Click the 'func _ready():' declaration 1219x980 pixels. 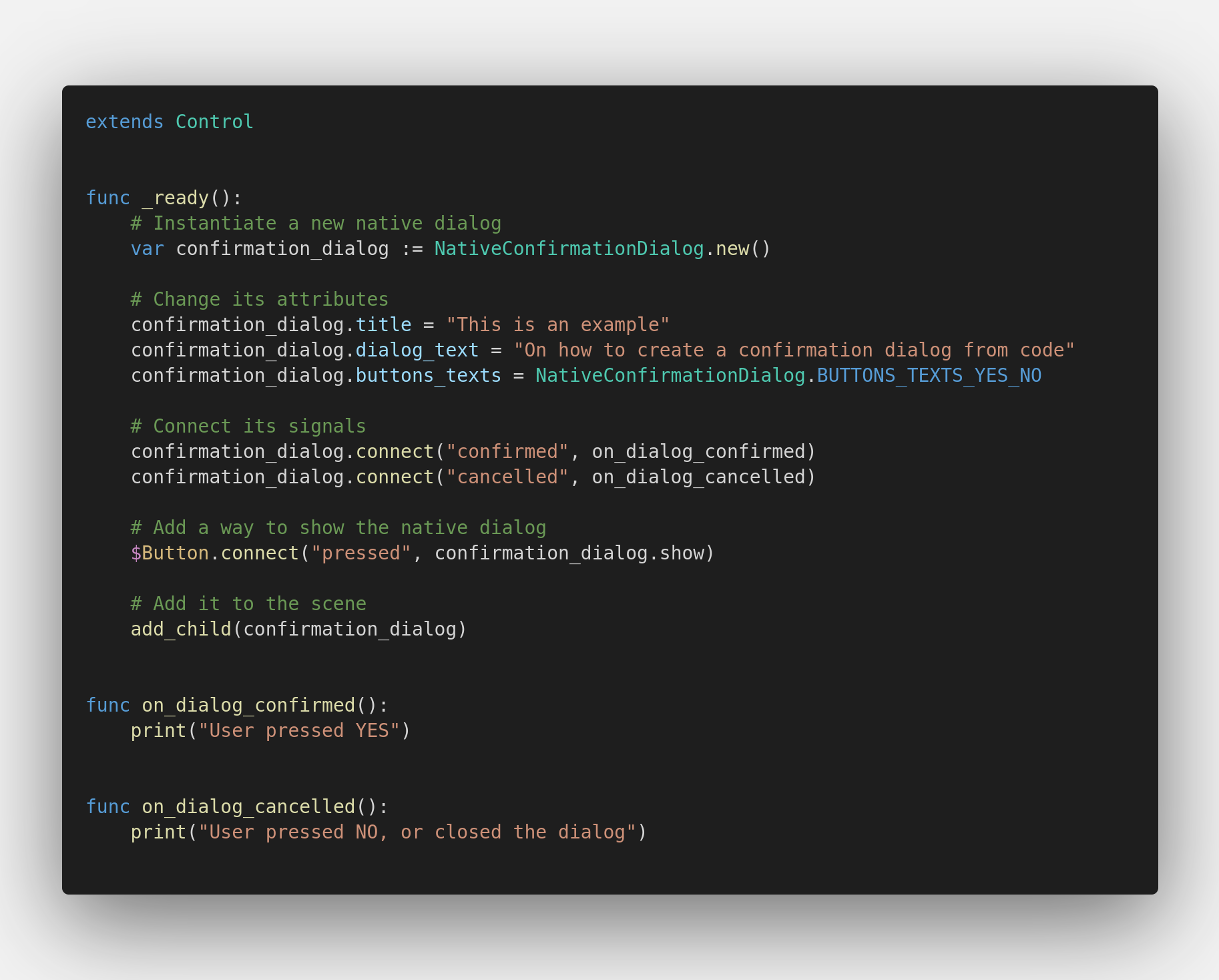[x=164, y=198]
